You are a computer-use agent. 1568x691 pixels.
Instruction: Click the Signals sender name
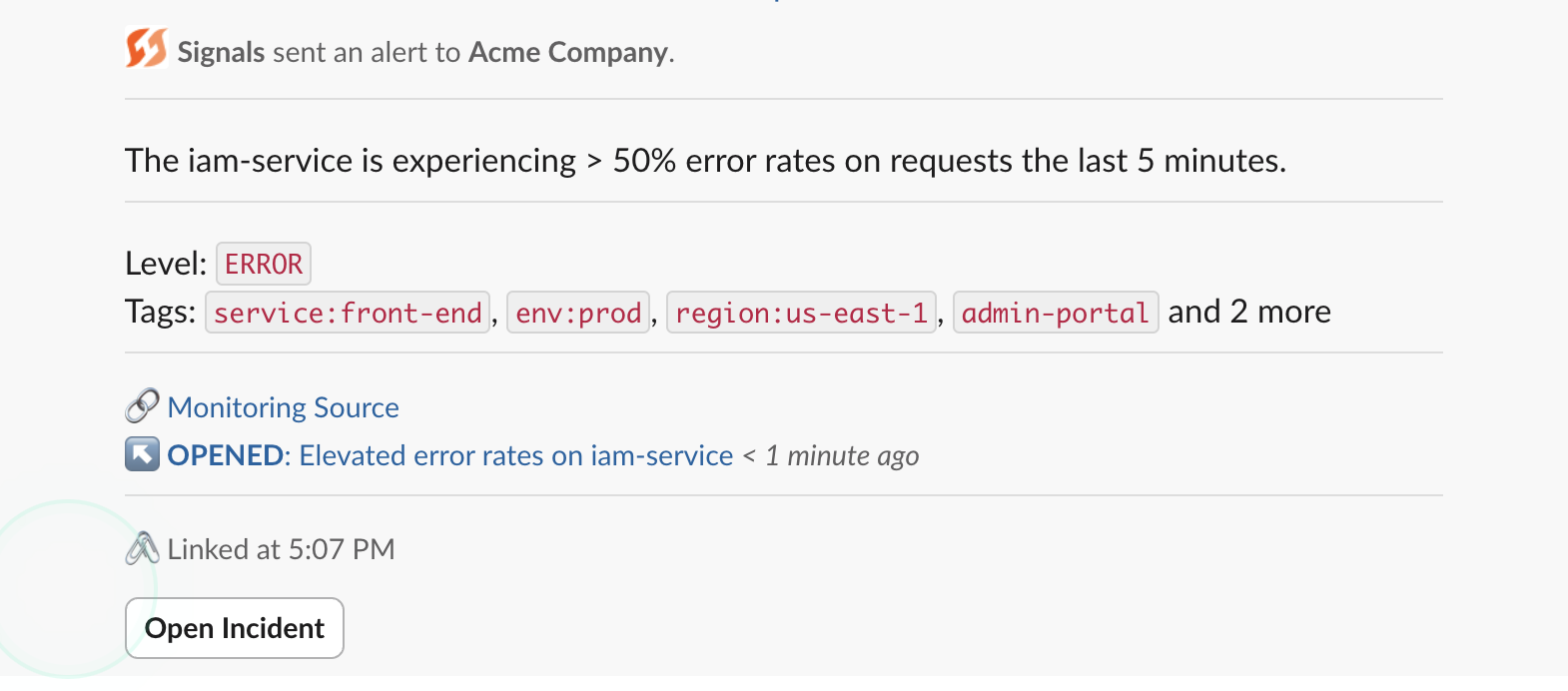coord(221,52)
